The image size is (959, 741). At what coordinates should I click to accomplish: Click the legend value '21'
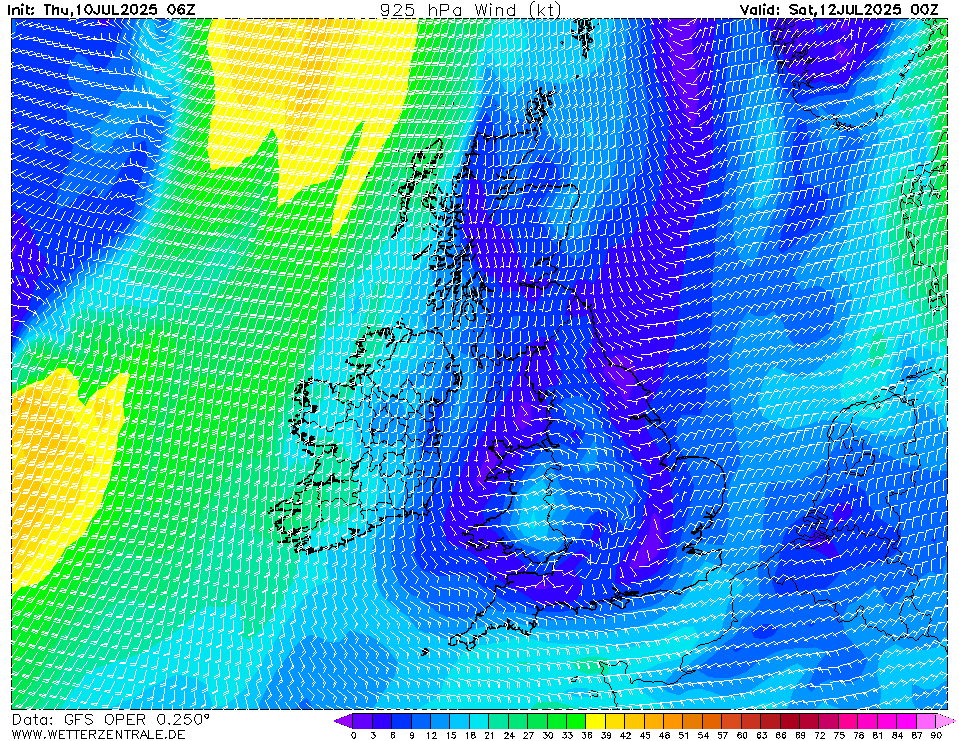(x=489, y=735)
